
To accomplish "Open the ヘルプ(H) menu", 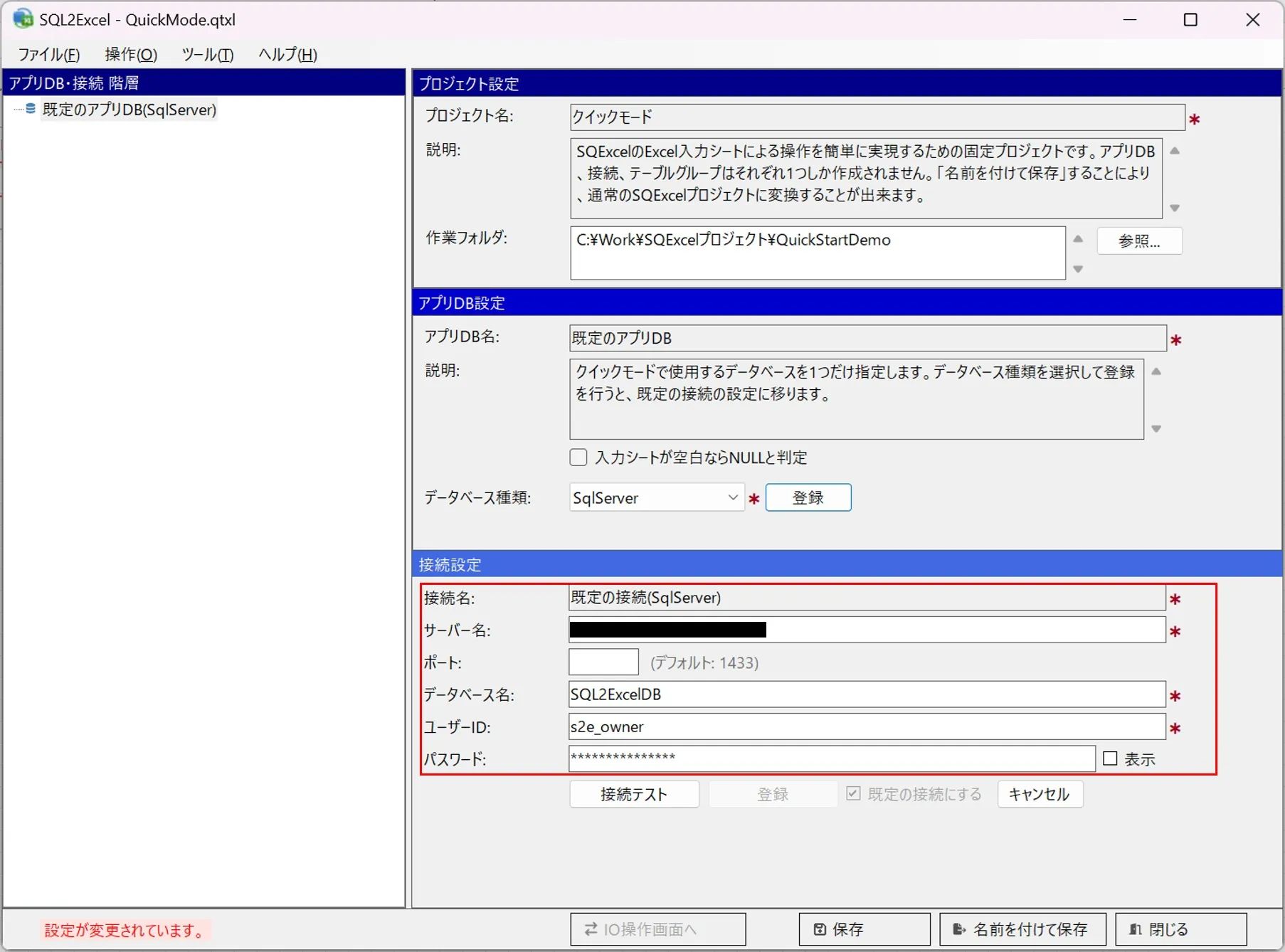I will pyautogui.click(x=287, y=55).
